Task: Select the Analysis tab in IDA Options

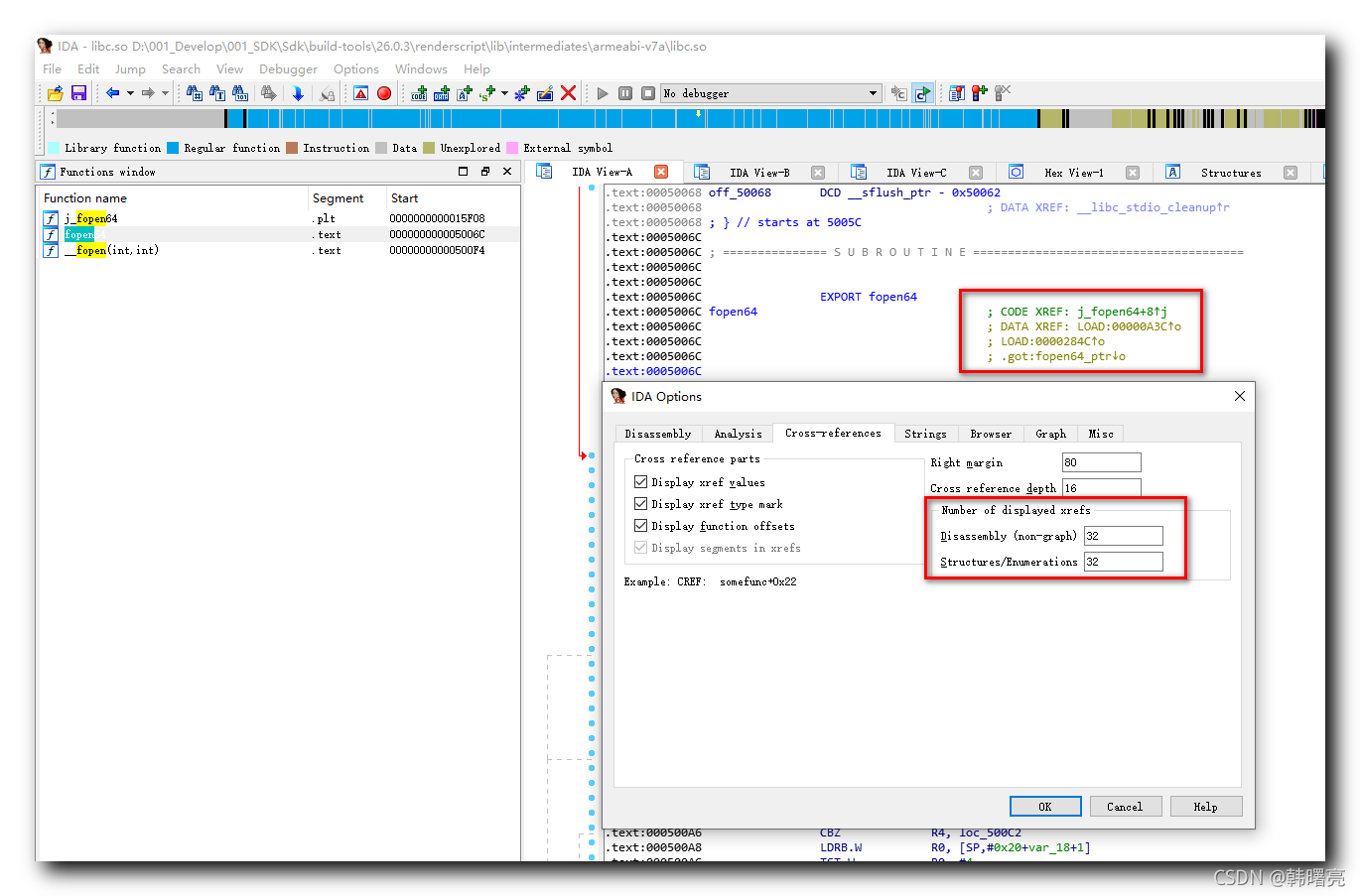Action: [738, 434]
